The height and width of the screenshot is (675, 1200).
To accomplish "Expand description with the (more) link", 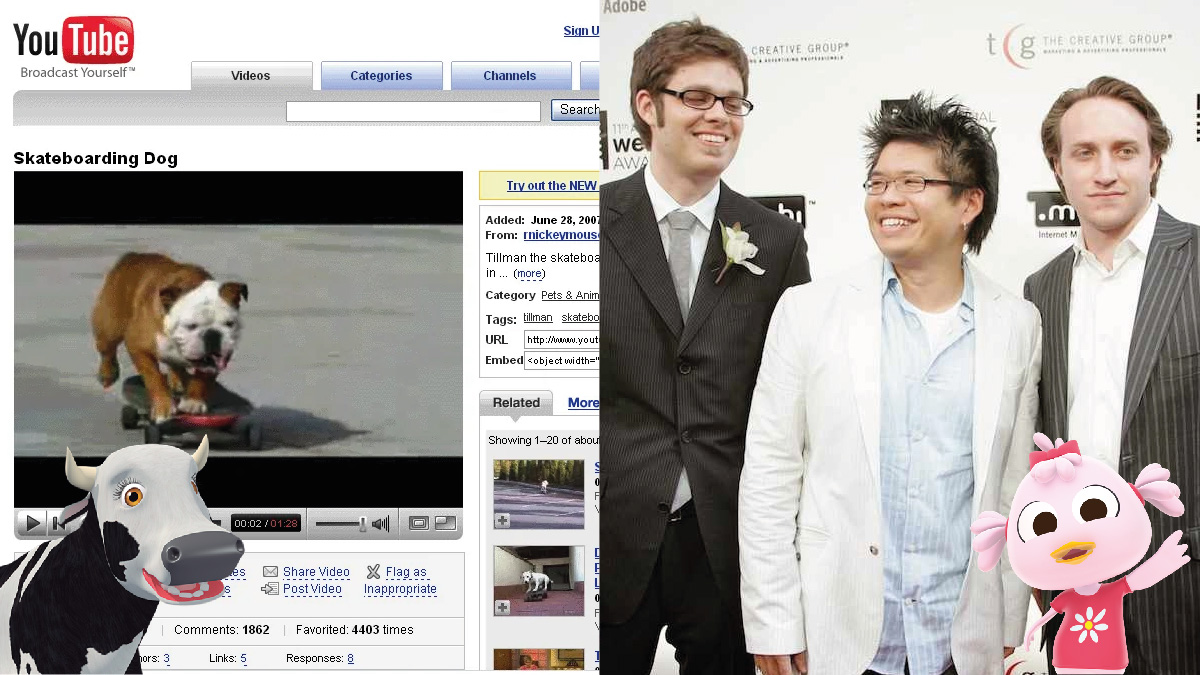I will [x=529, y=273].
